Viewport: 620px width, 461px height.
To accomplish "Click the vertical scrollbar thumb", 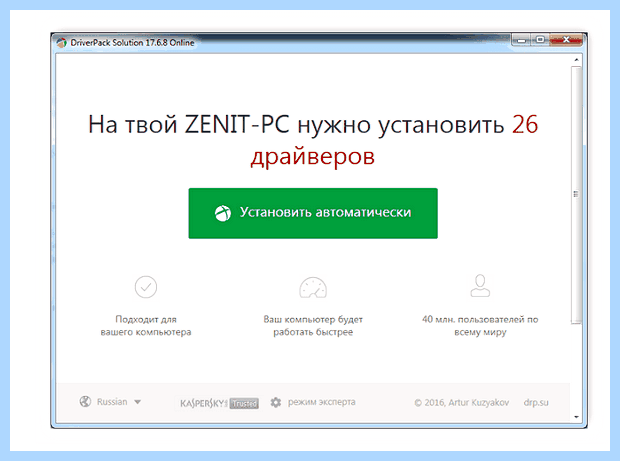I will pos(577,195).
